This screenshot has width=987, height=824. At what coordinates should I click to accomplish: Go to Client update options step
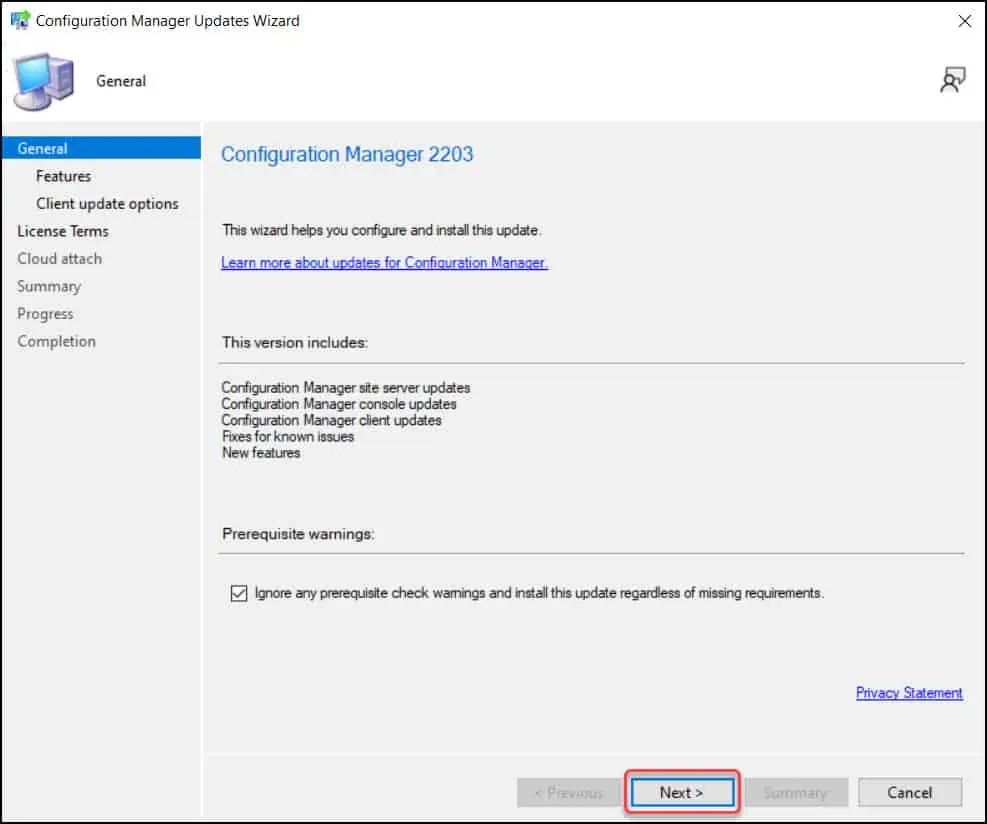point(107,204)
